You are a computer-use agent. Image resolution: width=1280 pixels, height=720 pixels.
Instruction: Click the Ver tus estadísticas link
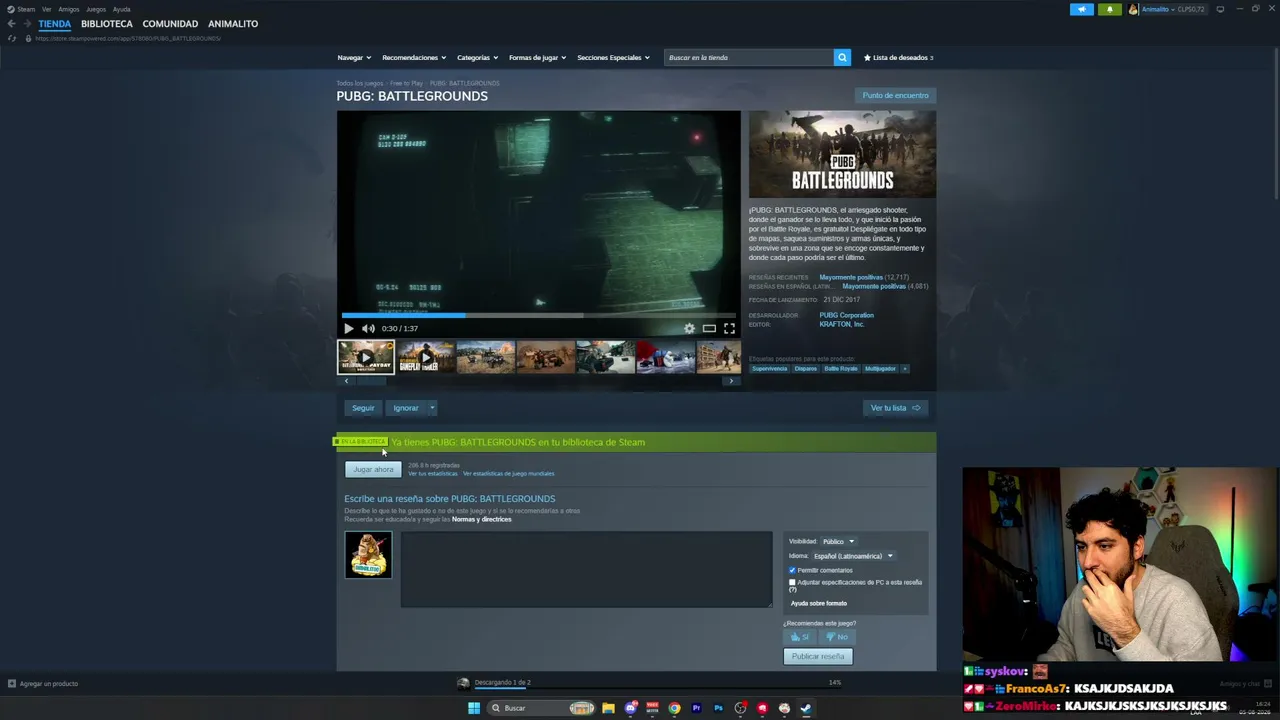click(x=433, y=474)
